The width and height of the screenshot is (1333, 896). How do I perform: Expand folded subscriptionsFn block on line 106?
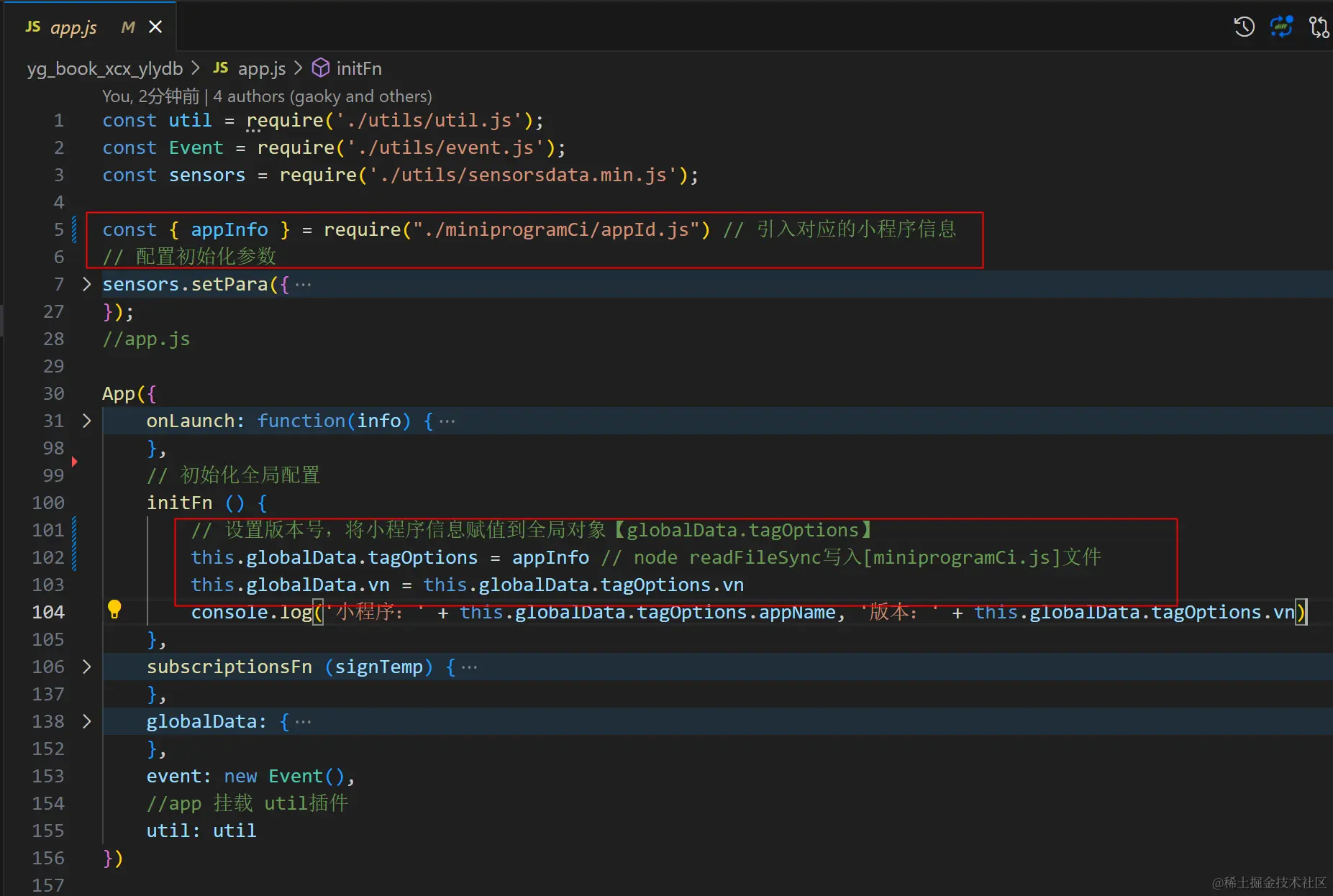(86, 667)
